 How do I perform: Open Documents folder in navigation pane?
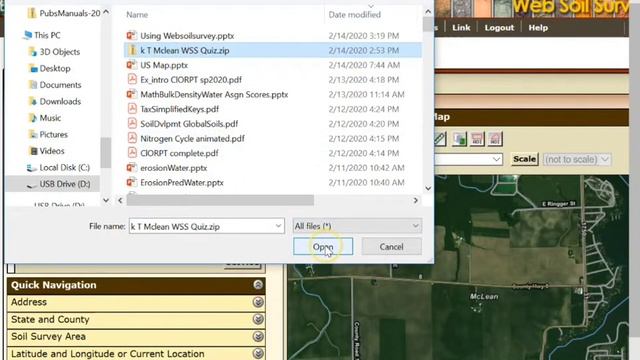(55, 85)
